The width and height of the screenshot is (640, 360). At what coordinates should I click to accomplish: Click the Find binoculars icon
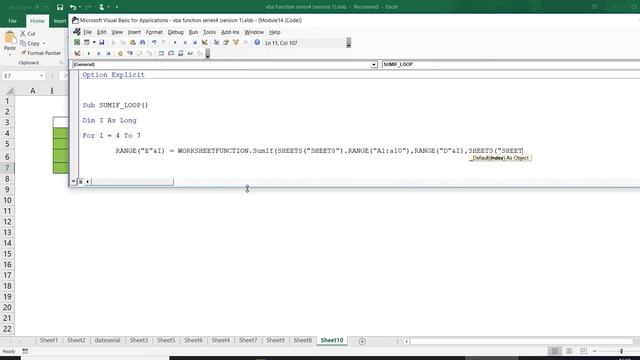[142, 42]
